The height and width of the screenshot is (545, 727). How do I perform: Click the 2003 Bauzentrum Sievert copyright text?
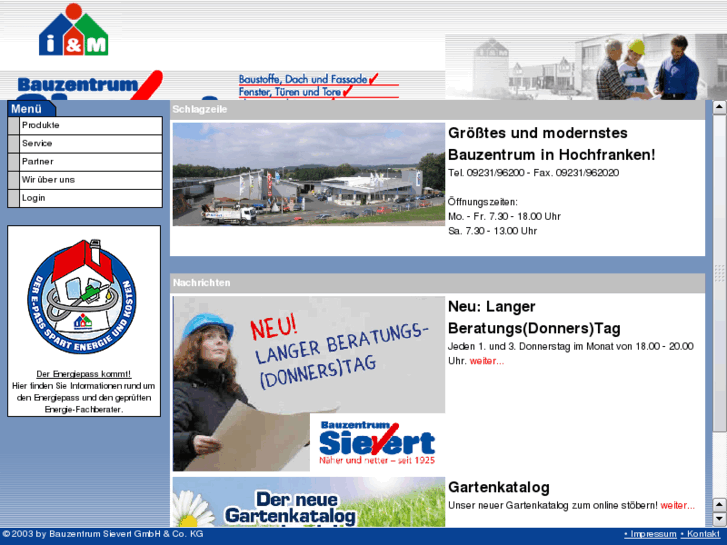103,534
